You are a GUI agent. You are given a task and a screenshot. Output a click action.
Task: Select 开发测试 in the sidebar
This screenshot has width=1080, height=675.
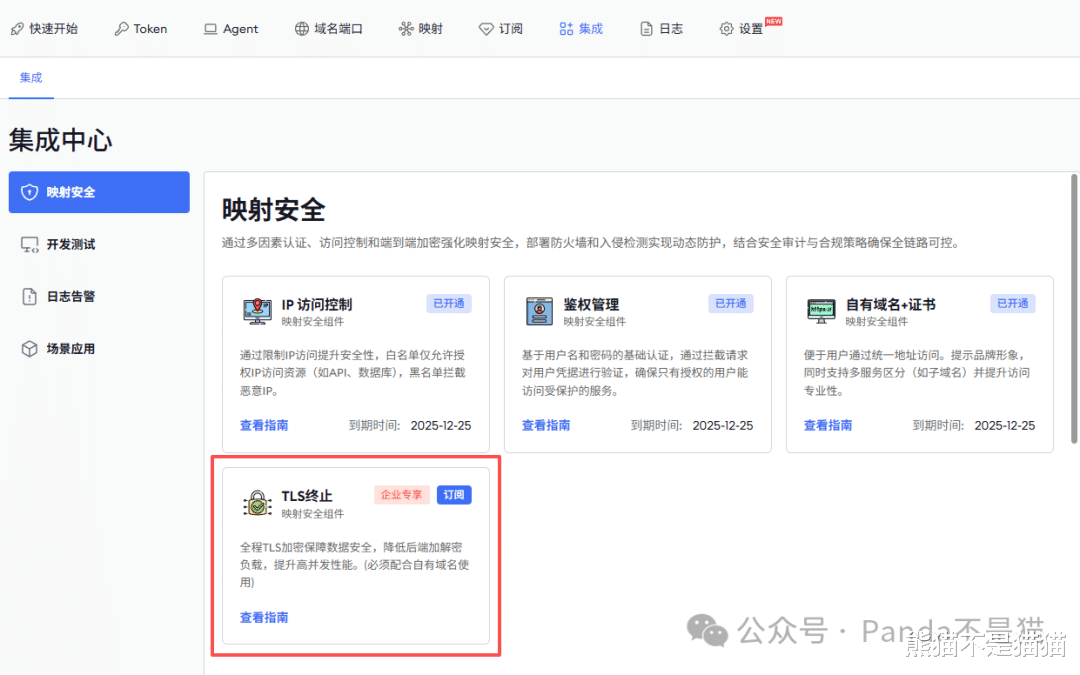point(99,245)
